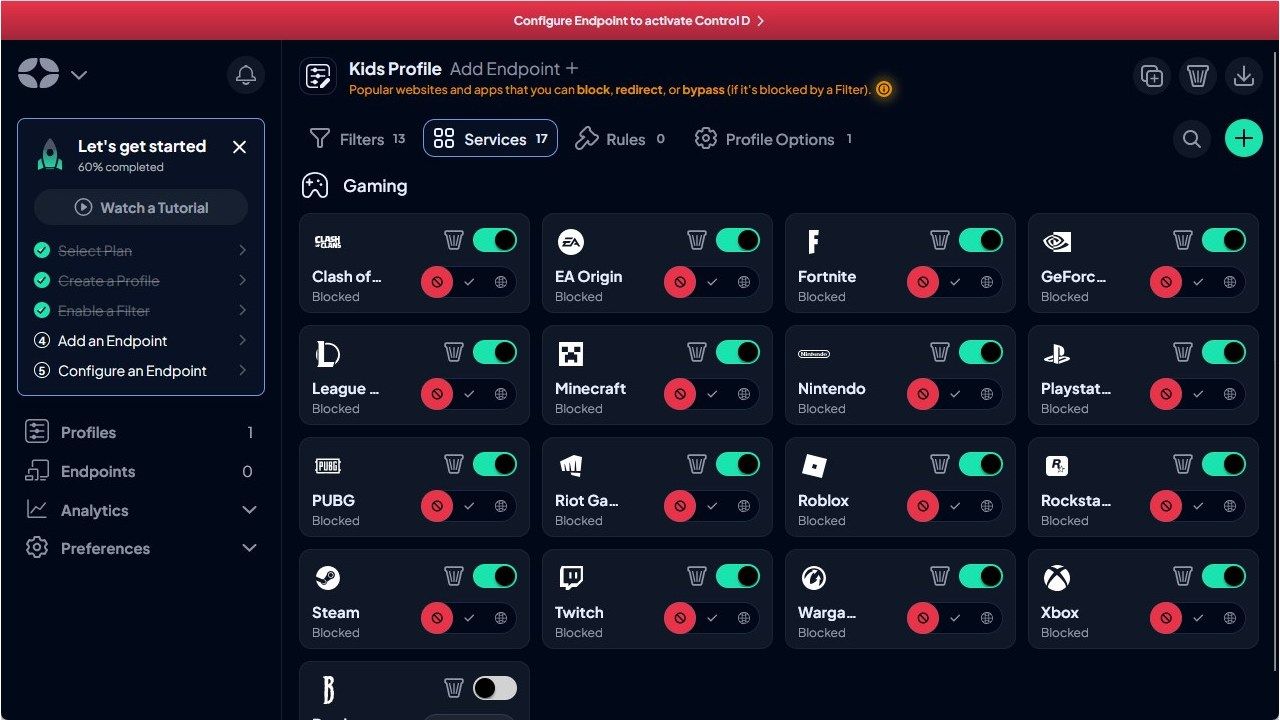This screenshot has height=720, width=1280.
Task: Go to Endpoints in sidebar
Action: pos(140,472)
